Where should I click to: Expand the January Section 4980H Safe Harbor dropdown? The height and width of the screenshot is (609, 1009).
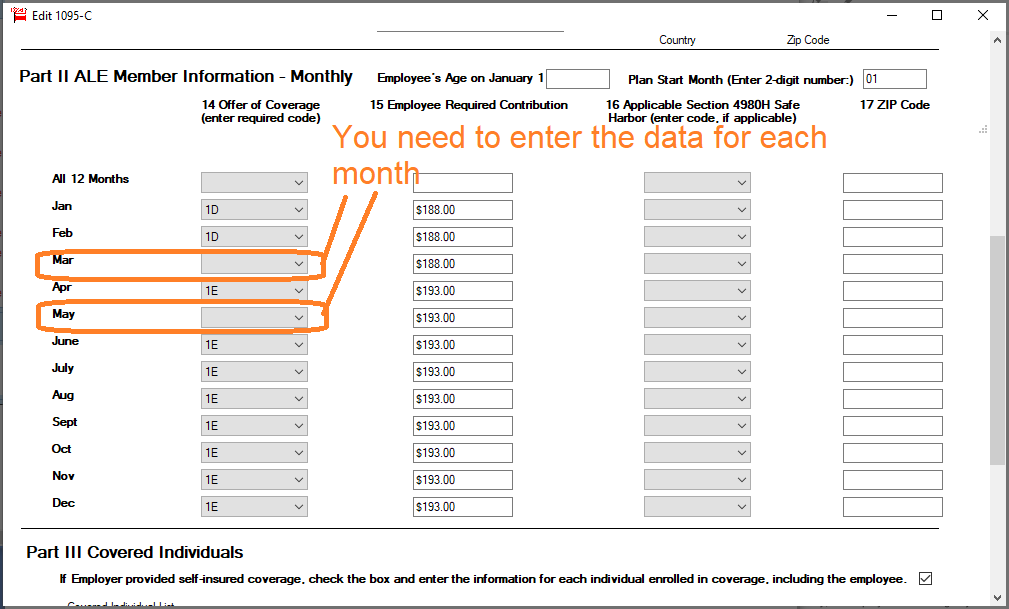click(697, 209)
